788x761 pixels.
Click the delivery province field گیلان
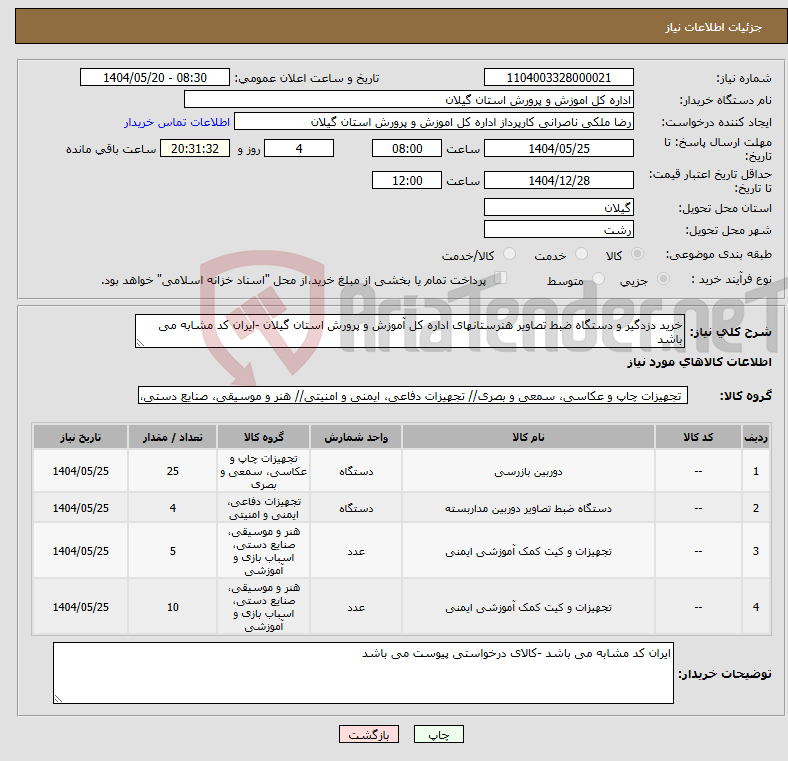point(558,207)
